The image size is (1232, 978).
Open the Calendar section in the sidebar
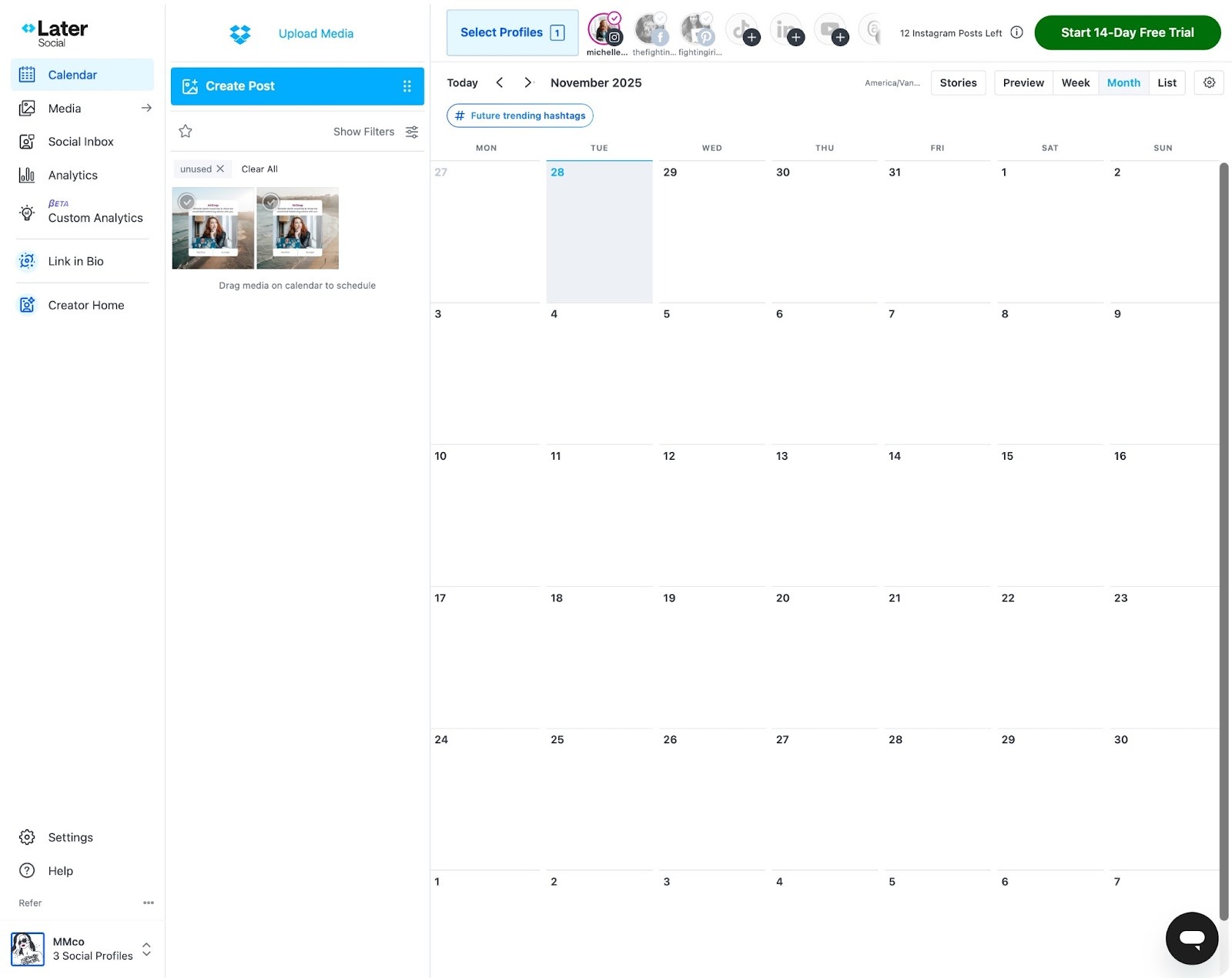click(72, 74)
